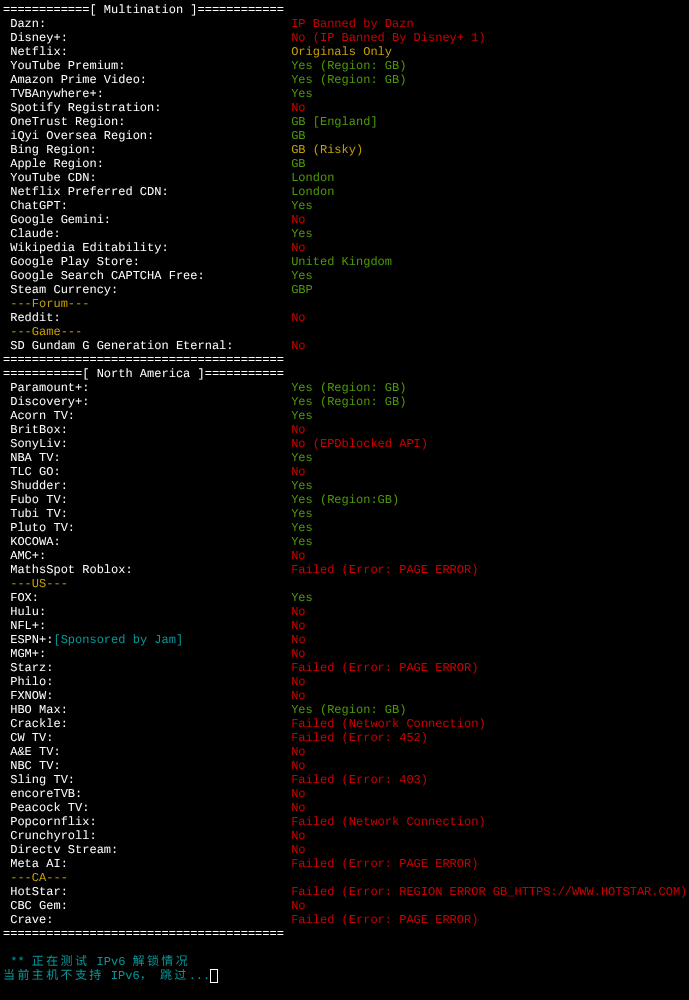Click 'TLC GO:' label
Screen dimensions: 689x1000
(x=35, y=473)
